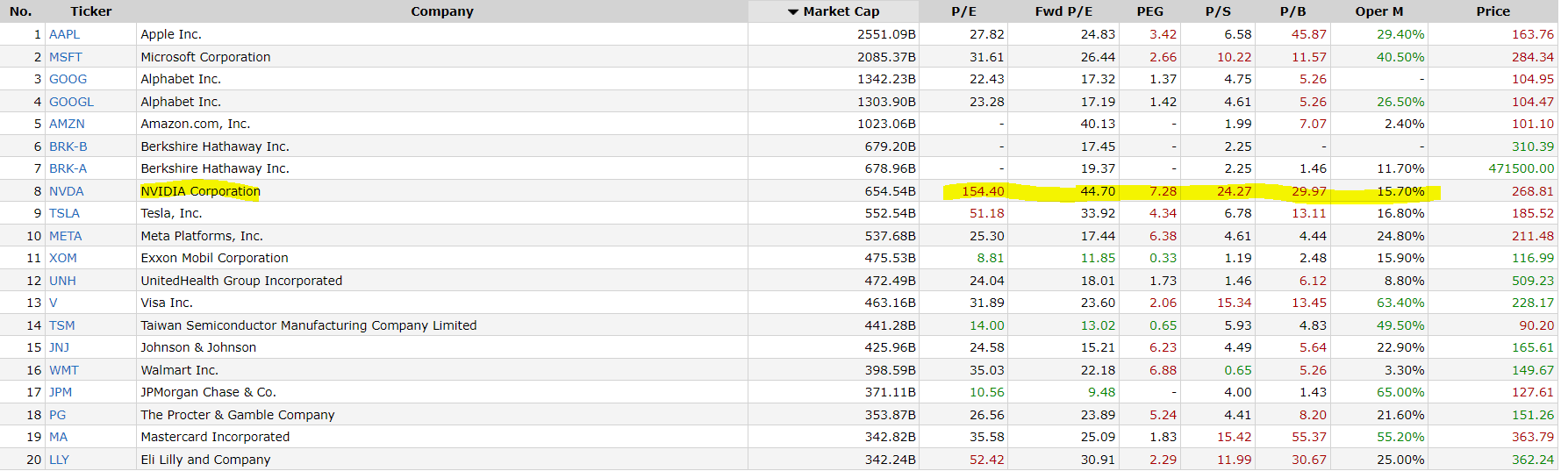Click the Company column header

point(442,11)
